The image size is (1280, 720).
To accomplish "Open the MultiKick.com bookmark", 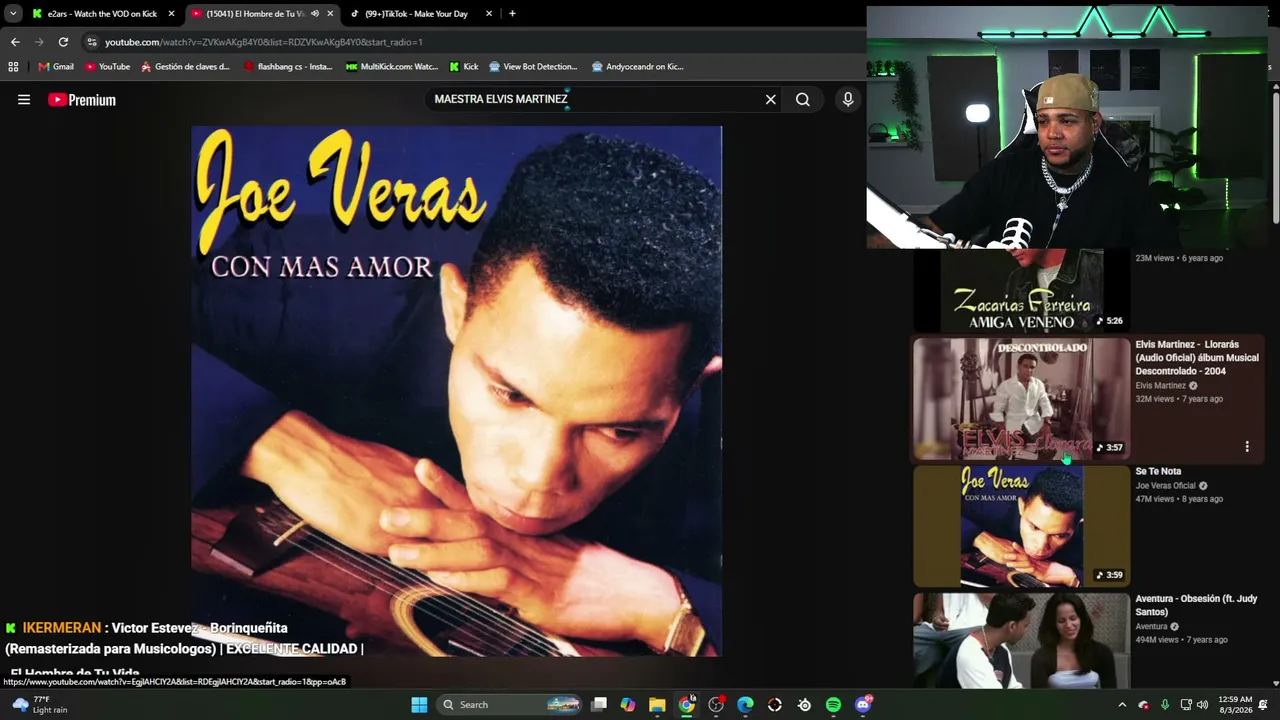I will pos(392,67).
